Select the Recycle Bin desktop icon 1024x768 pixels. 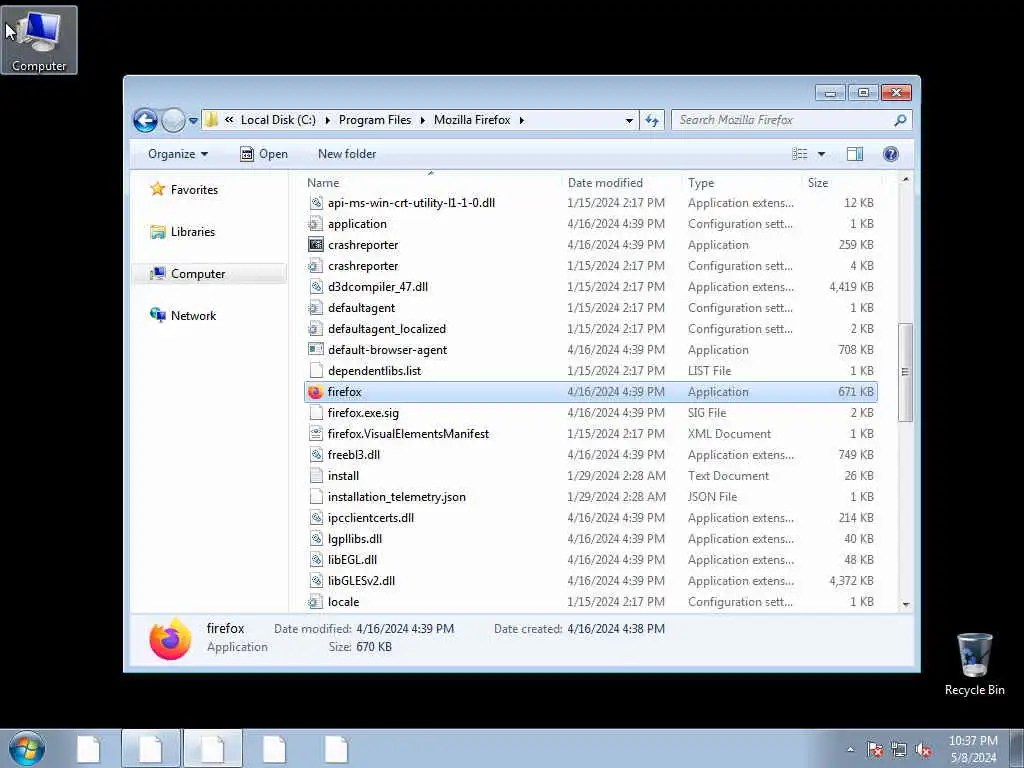pos(974,664)
